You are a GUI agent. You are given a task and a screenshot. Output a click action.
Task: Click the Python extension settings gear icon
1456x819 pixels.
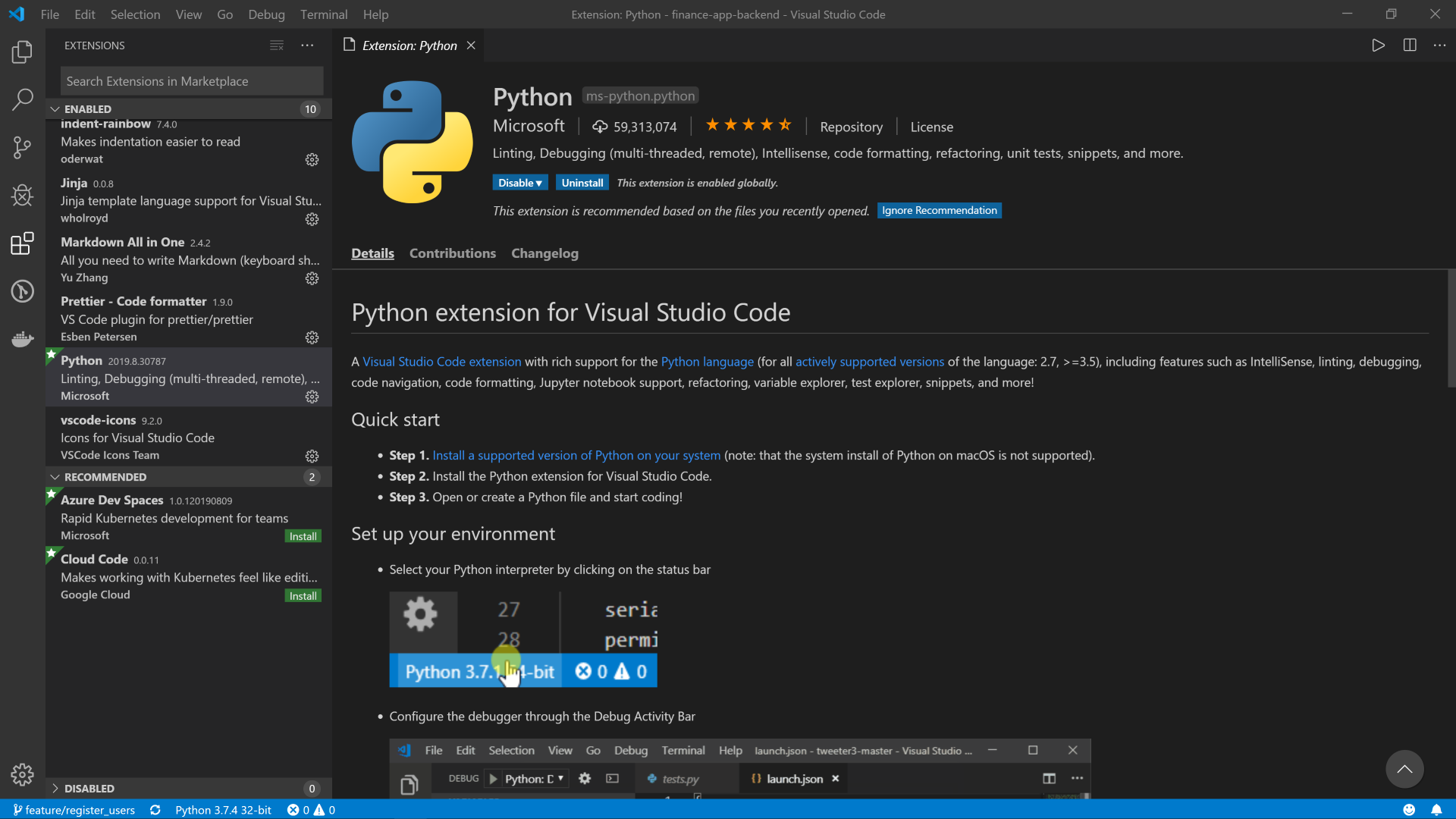[x=312, y=395]
